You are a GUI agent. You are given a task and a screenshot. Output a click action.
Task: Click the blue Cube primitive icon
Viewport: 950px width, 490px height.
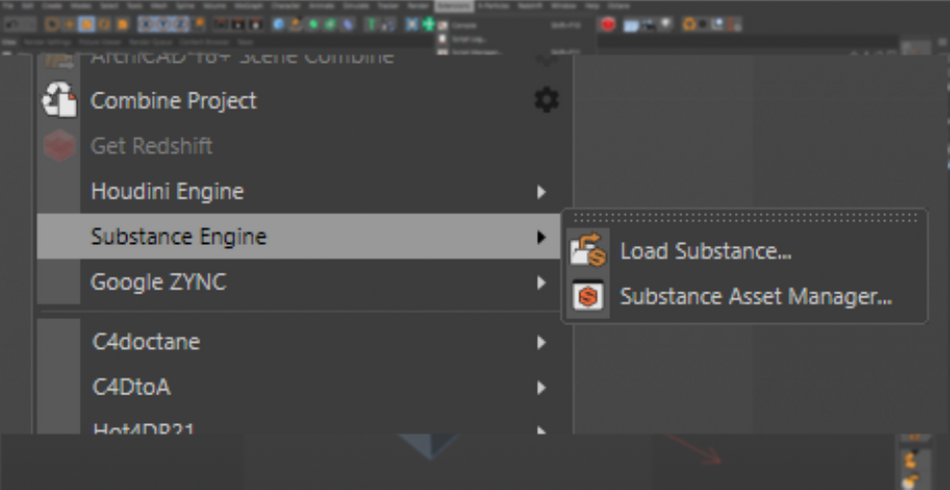[x=279, y=24]
